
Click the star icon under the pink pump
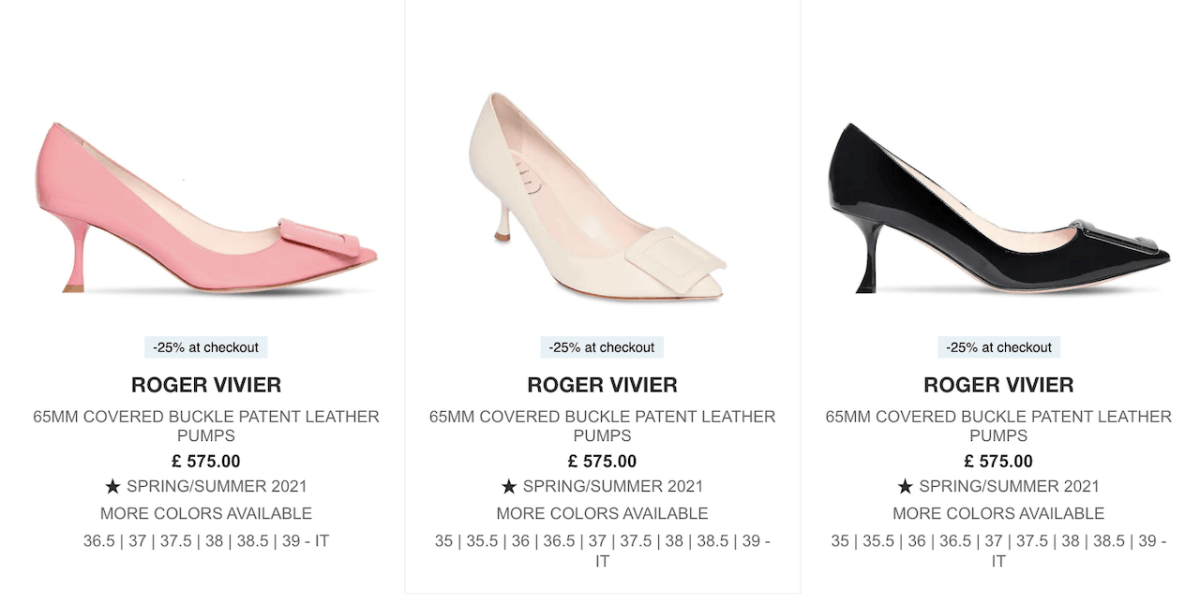pos(113,487)
